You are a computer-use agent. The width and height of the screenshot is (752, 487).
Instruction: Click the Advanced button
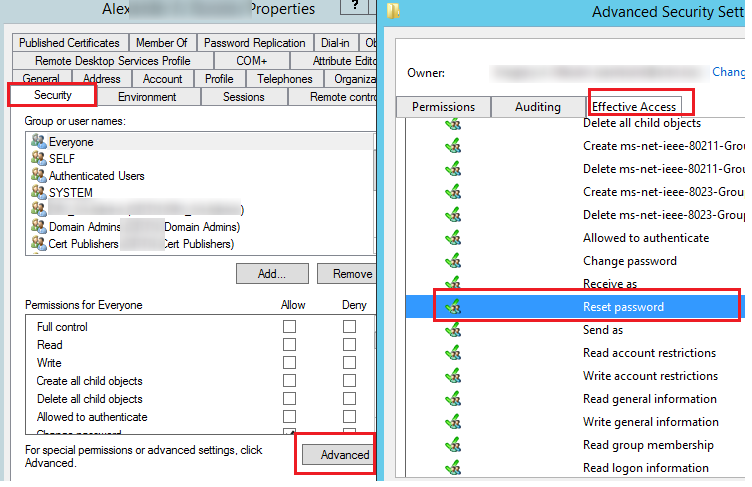pyautogui.click(x=337, y=455)
